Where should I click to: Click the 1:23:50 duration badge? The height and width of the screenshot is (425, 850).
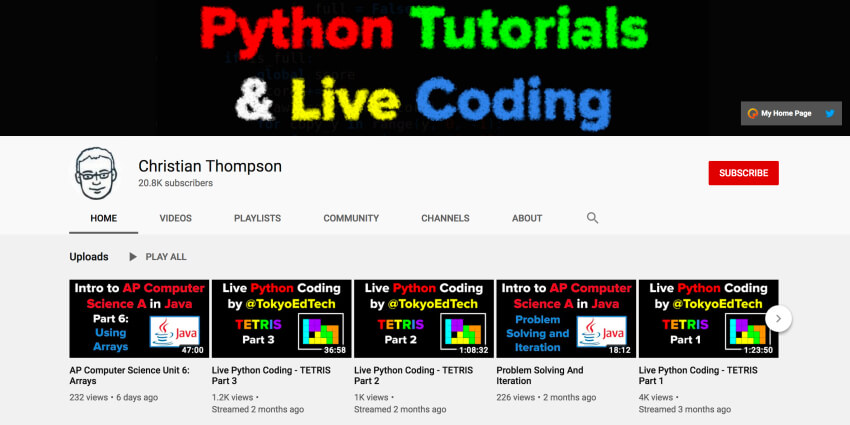point(758,350)
